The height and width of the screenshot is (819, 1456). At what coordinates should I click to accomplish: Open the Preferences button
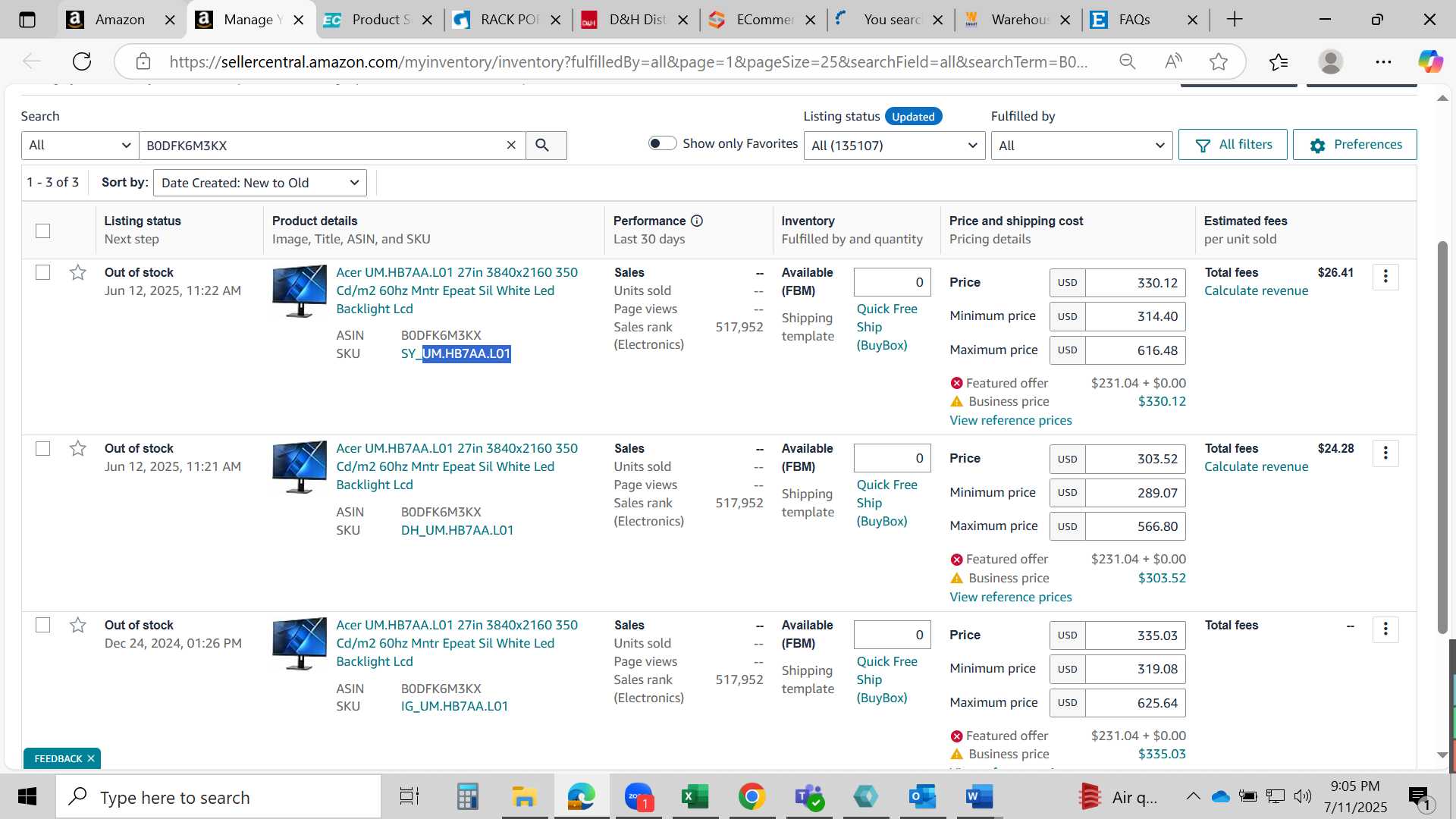(1354, 145)
